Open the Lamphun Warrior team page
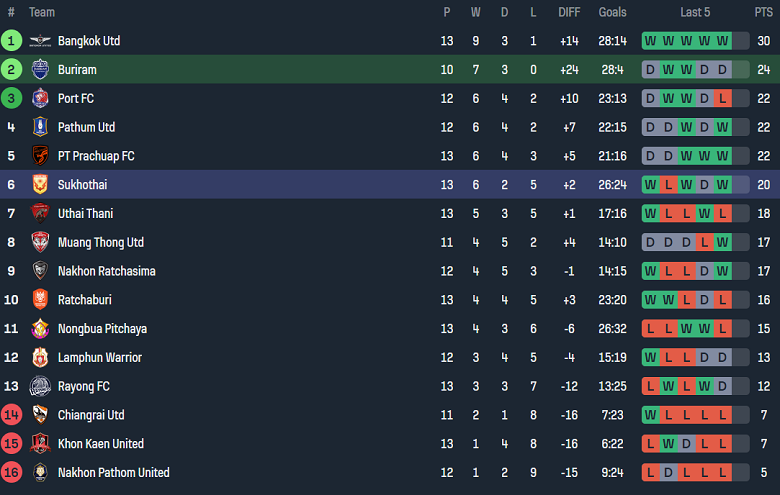 (x=99, y=358)
